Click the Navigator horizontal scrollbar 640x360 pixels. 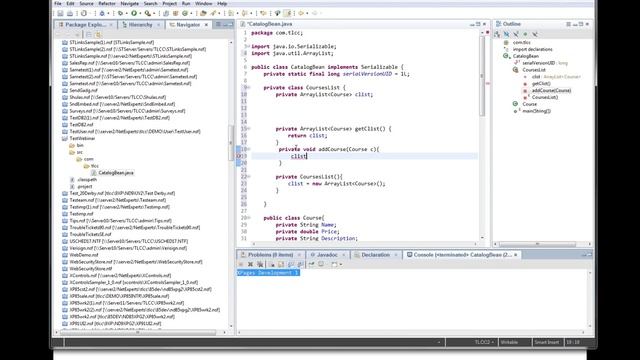[x=138, y=333]
